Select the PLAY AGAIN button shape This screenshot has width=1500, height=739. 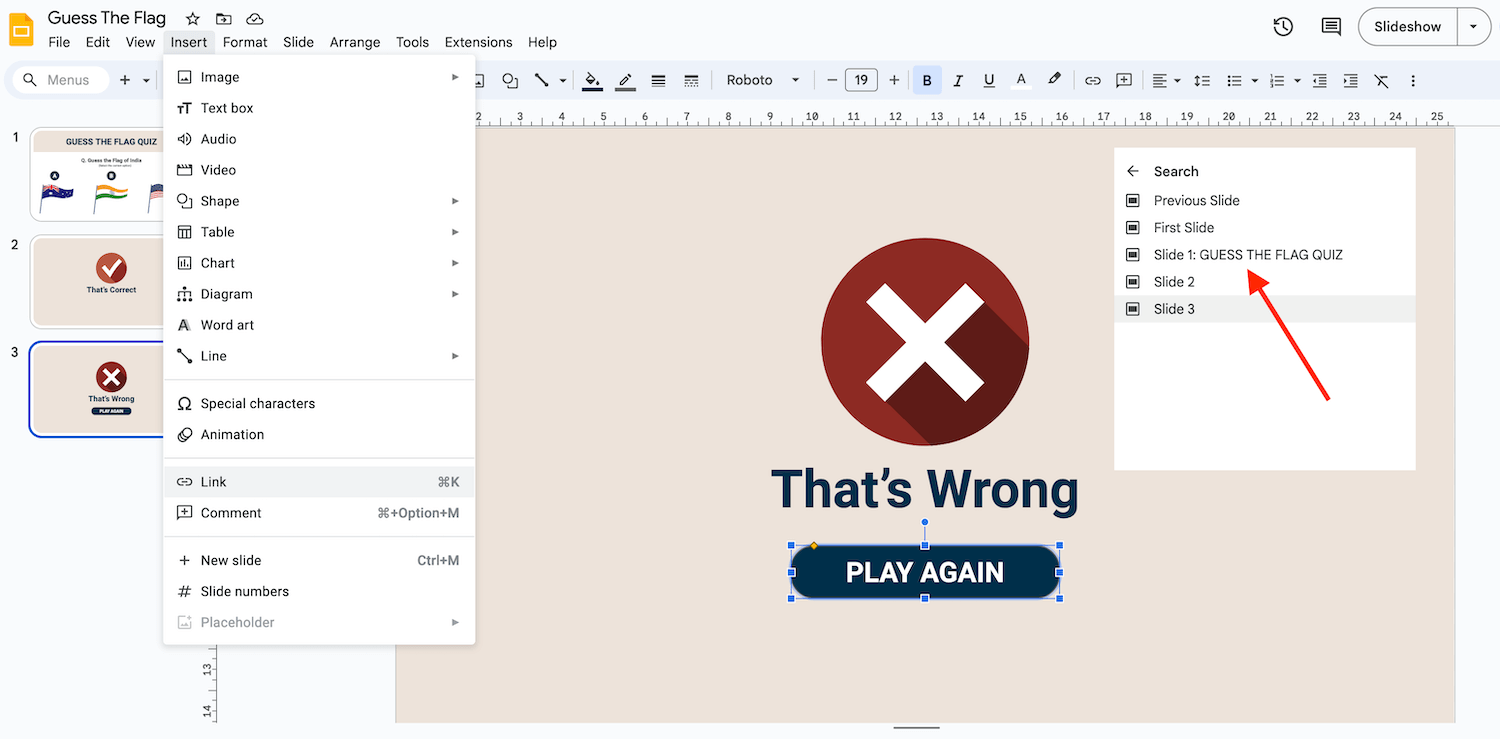(x=925, y=572)
